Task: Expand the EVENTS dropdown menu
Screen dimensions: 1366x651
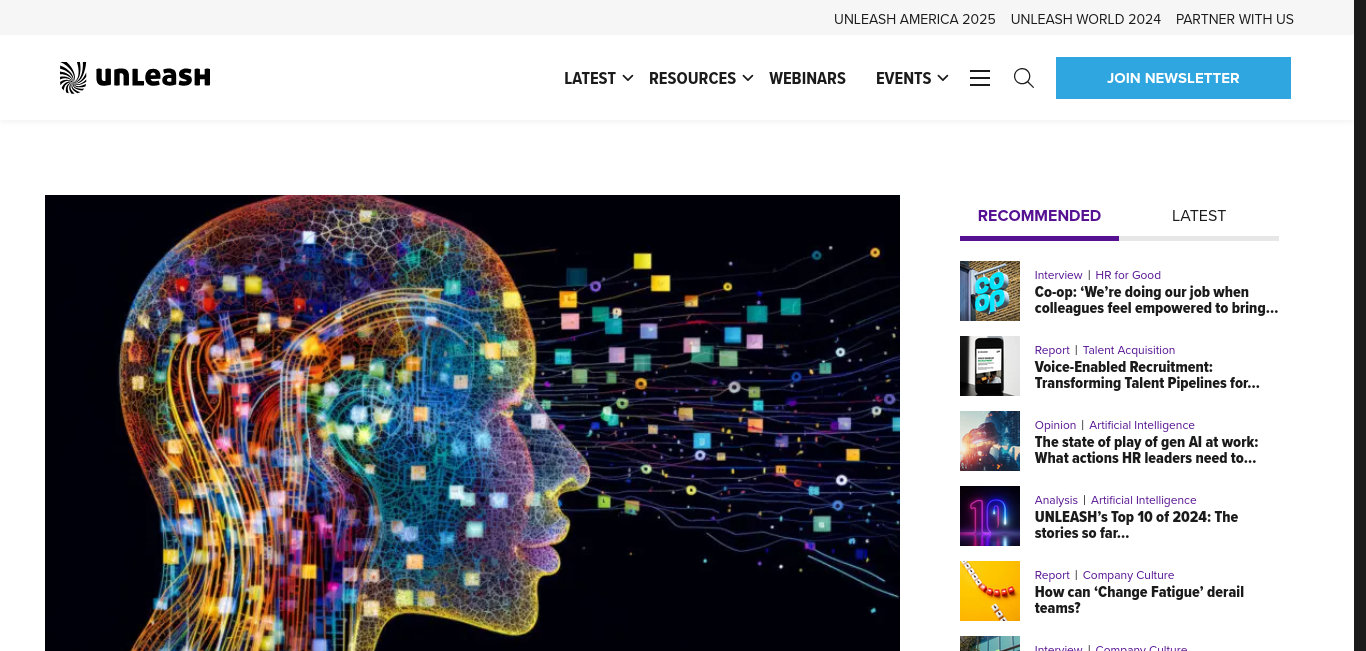Action: tap(912, 78)
